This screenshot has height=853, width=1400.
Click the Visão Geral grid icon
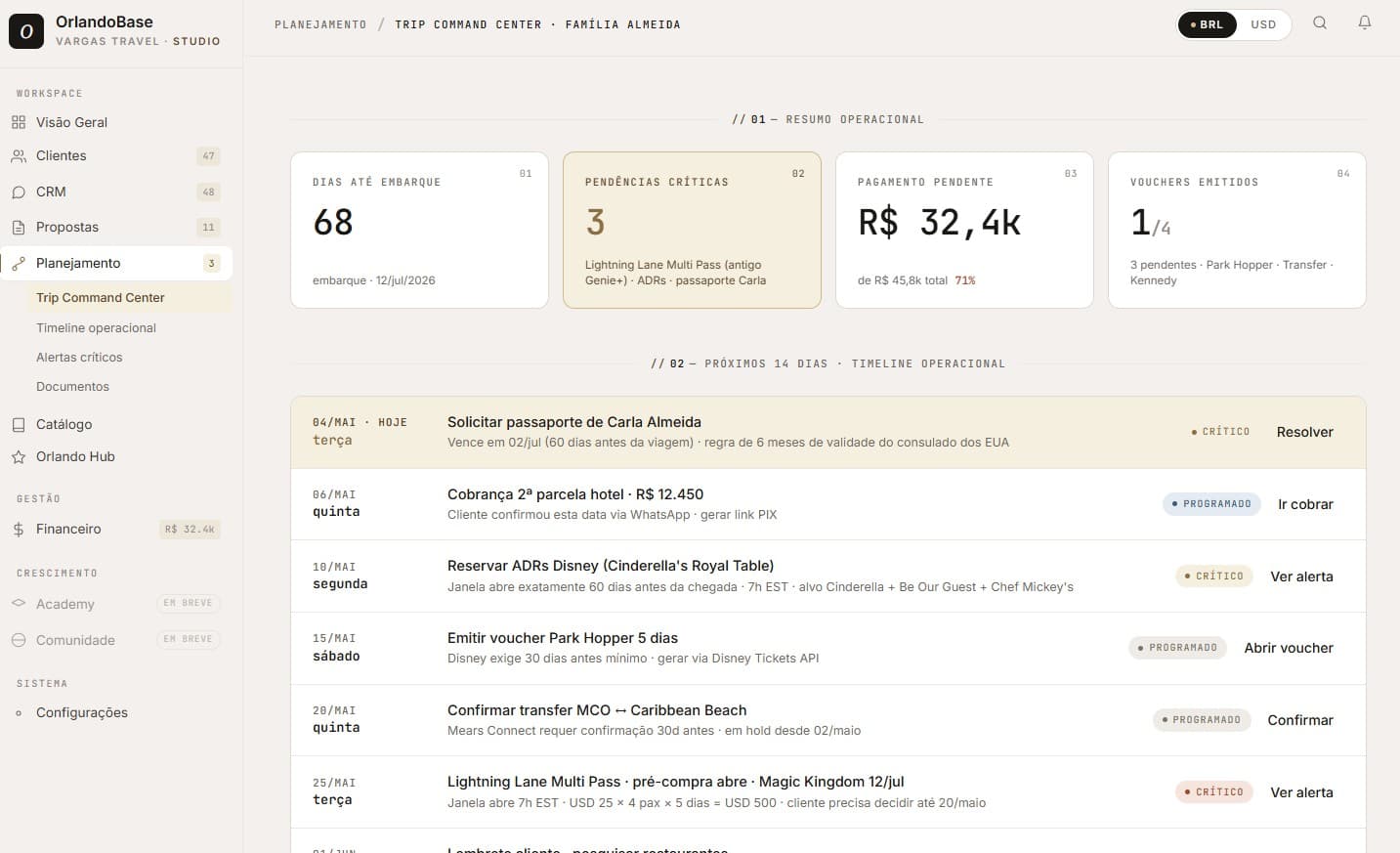[x=19, y=122]
